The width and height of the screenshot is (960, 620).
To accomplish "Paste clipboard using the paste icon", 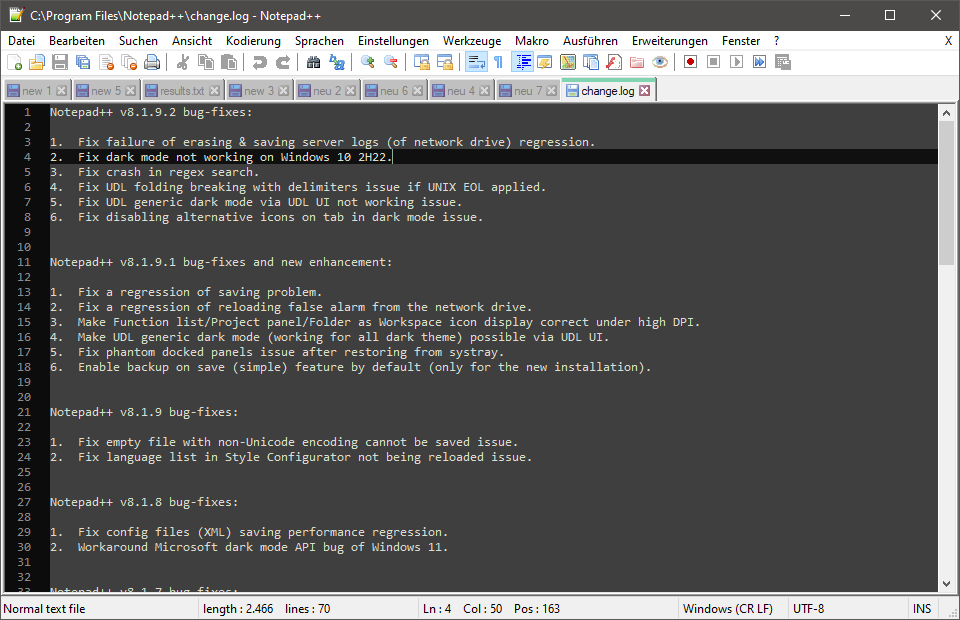I will [228, 62].
